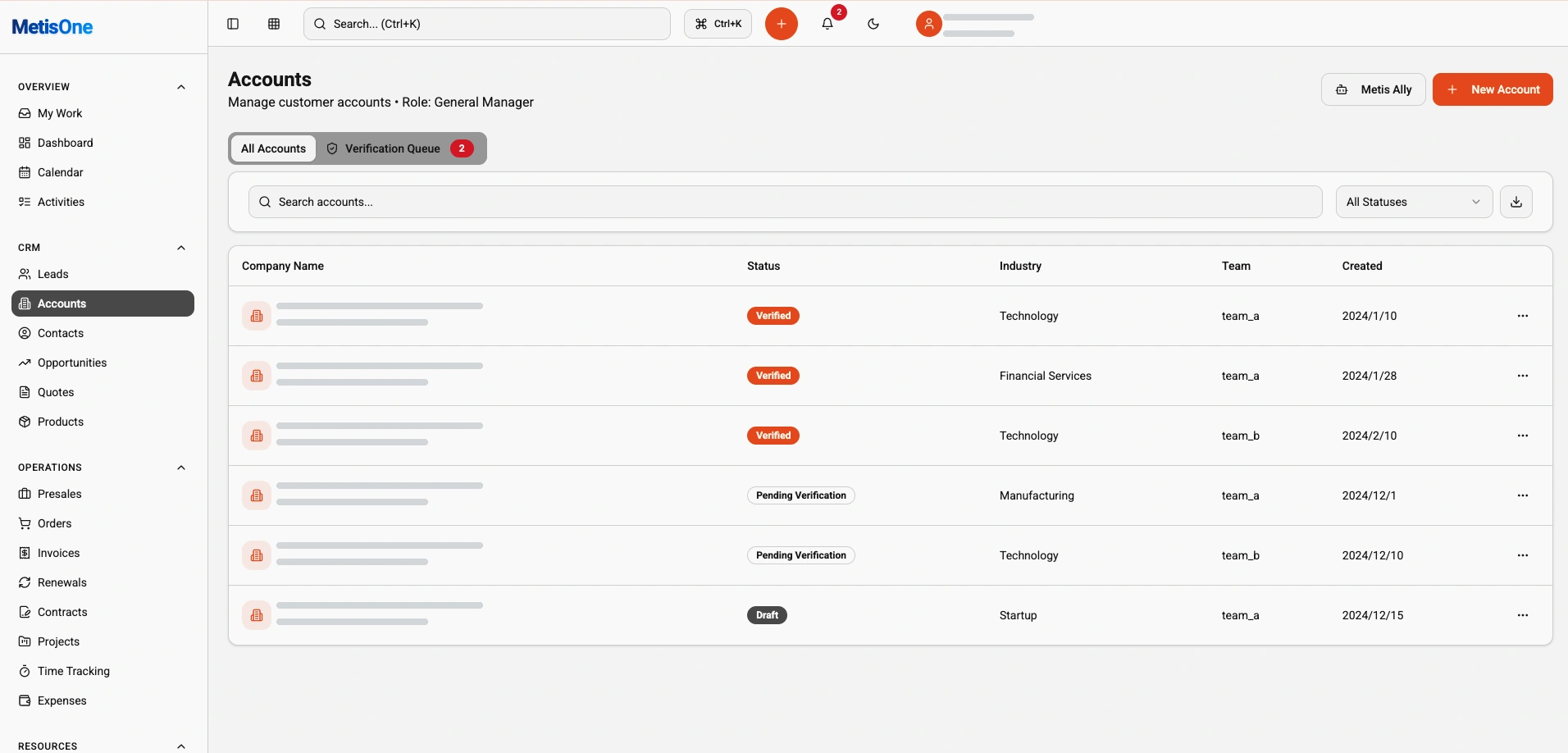This screenshot has height=753, width=1568.
Task: Download accounts with the export icon
Action: (1516, 202)
